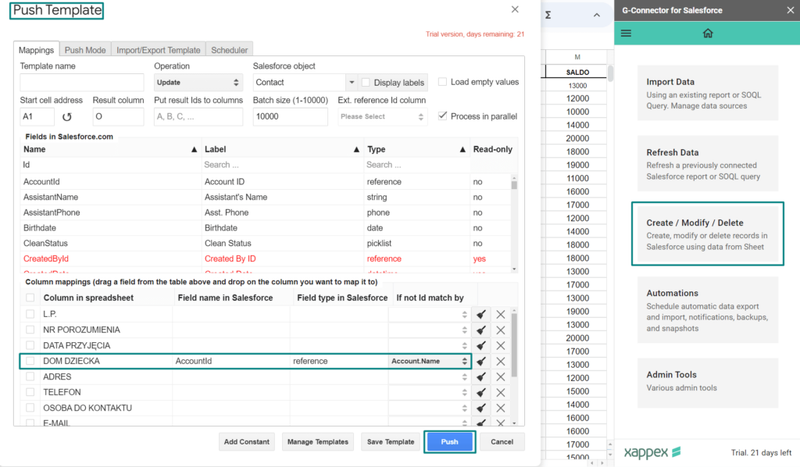Open match-by dropdown for DATA PRZYJĘCIA
Screen dimensions: 800x467
[429, 346]
